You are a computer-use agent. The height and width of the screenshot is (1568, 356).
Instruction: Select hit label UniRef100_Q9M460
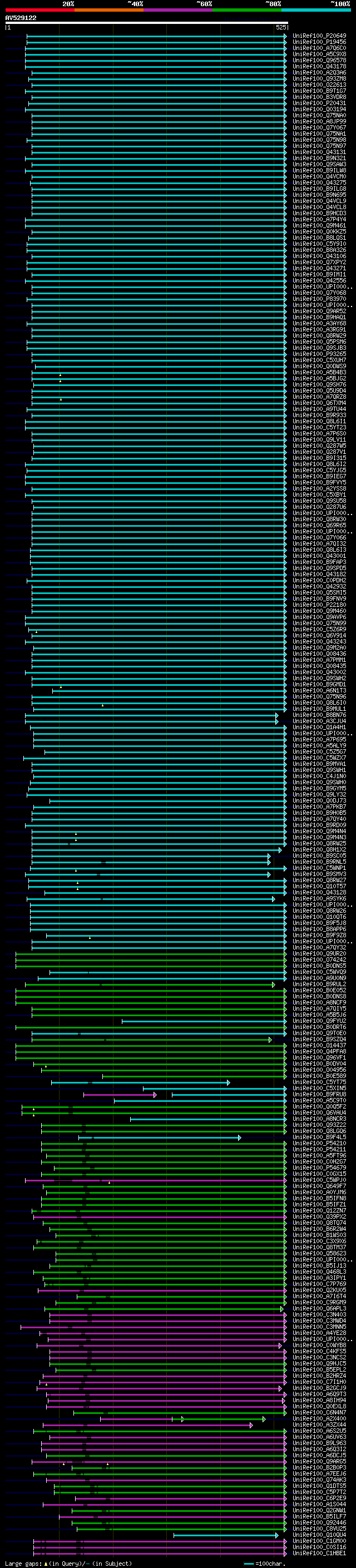point(319,611)
